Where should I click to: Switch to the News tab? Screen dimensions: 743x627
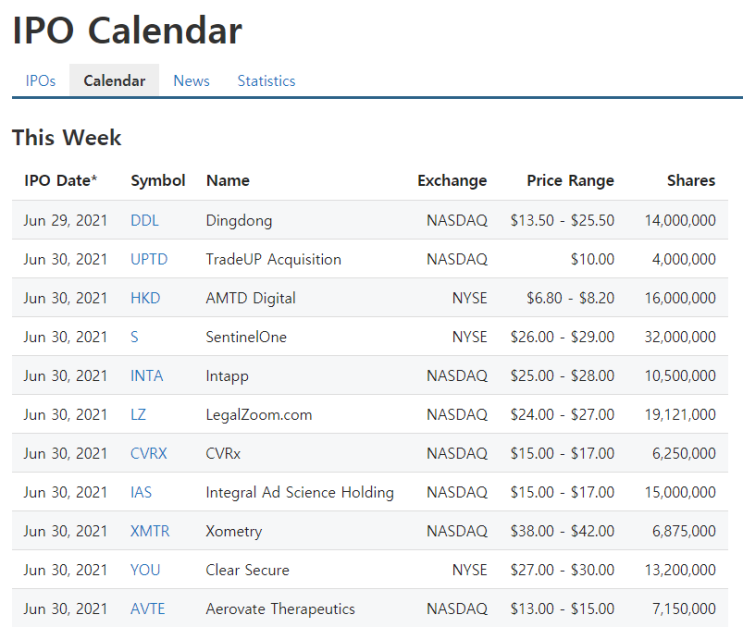click(191, 81)
